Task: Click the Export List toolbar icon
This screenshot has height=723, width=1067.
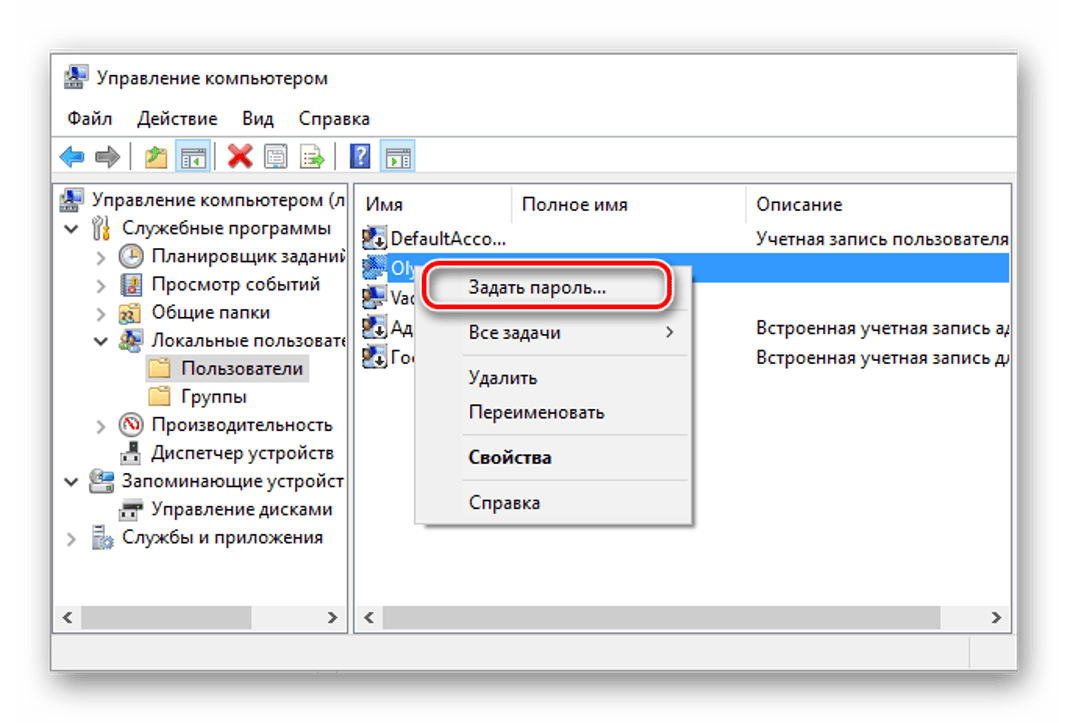Action: click(x=313, y=156)
